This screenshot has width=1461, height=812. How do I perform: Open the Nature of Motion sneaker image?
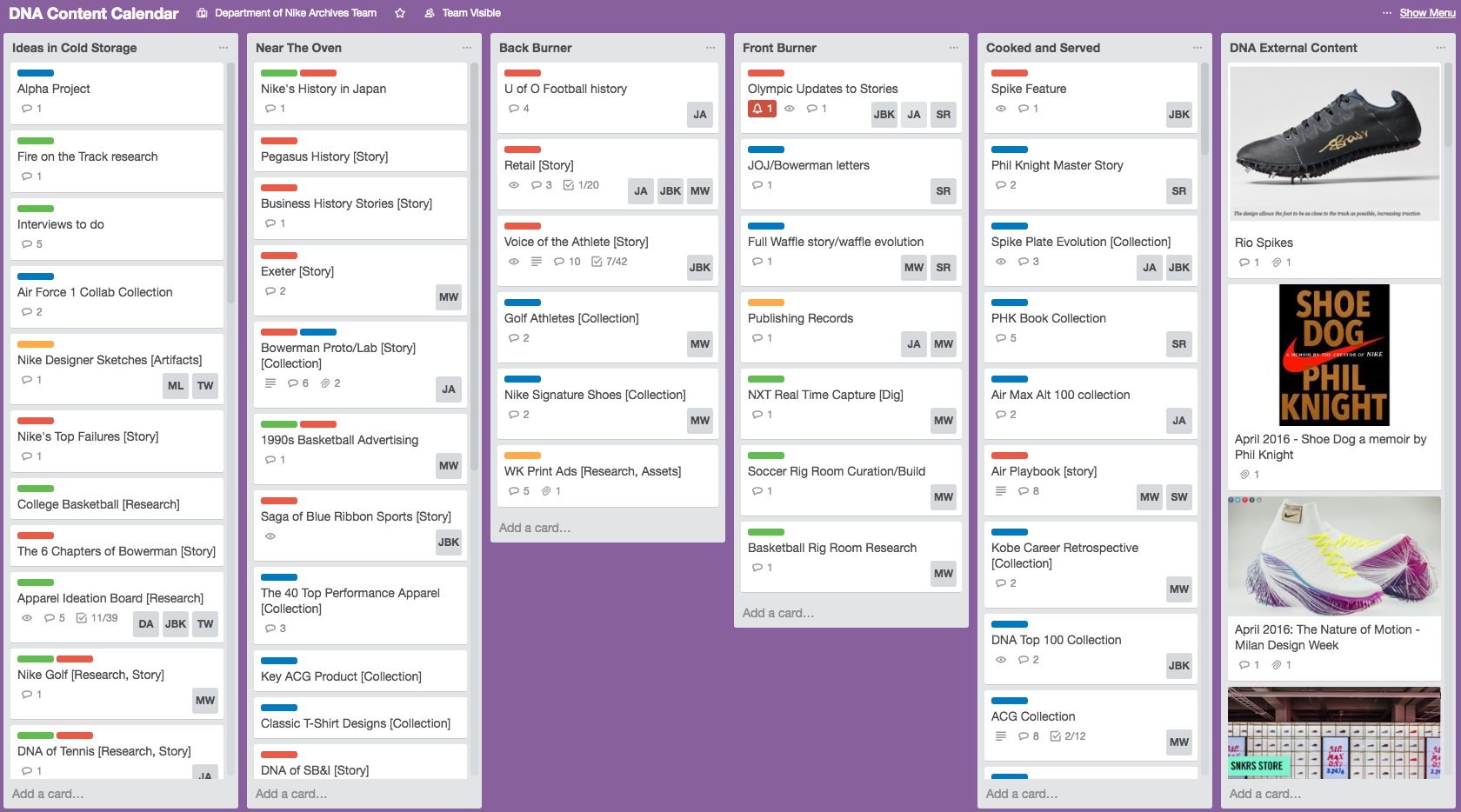pos(1334,556)
